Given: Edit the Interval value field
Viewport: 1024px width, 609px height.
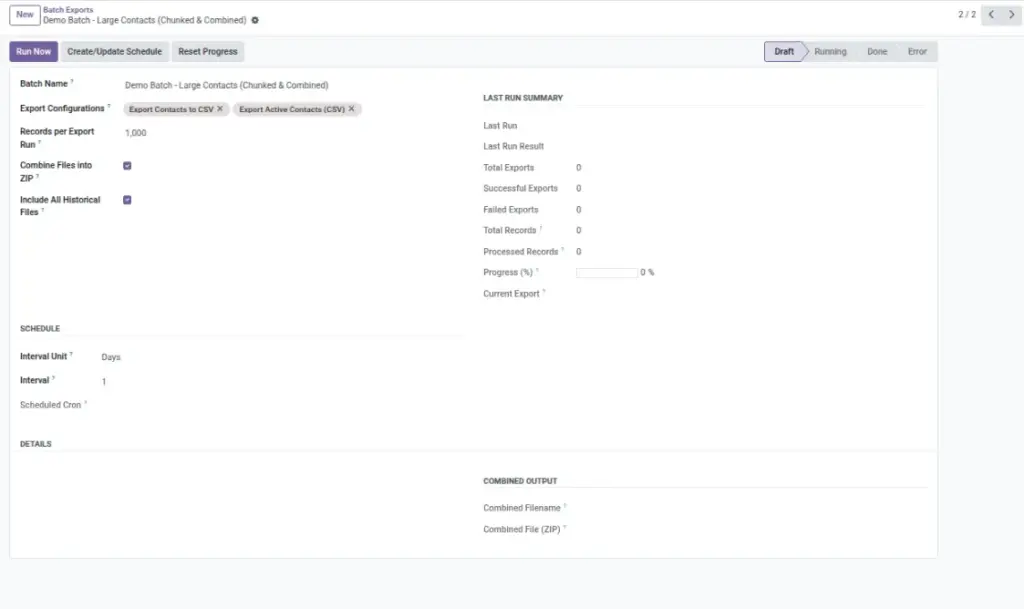Looking at the screenshot, I should 104,381.
